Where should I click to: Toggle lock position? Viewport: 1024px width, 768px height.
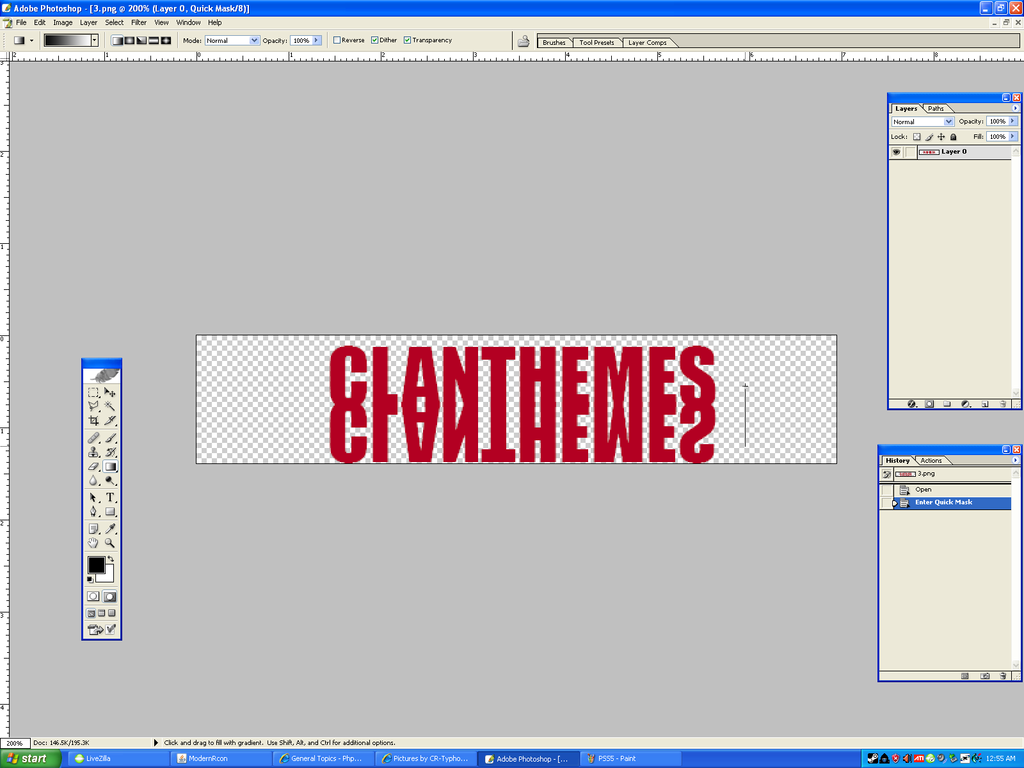coord(941,137)
